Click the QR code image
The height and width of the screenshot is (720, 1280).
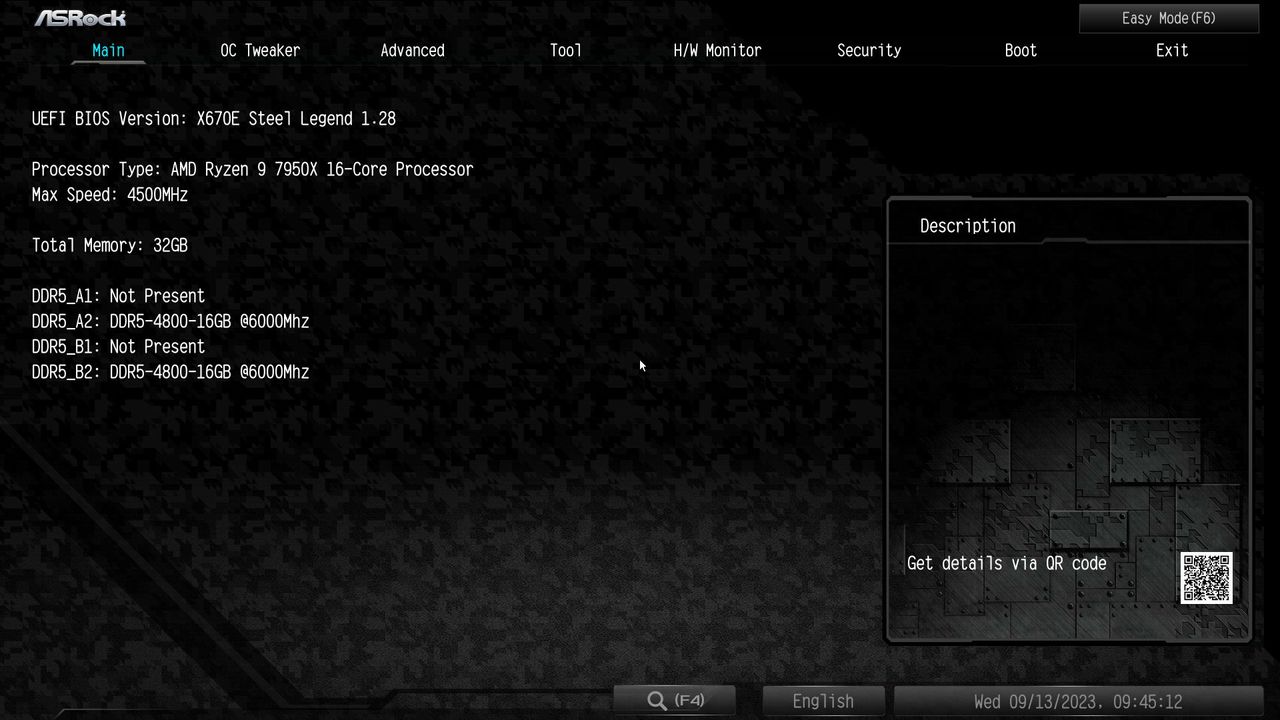point(1206,578)
